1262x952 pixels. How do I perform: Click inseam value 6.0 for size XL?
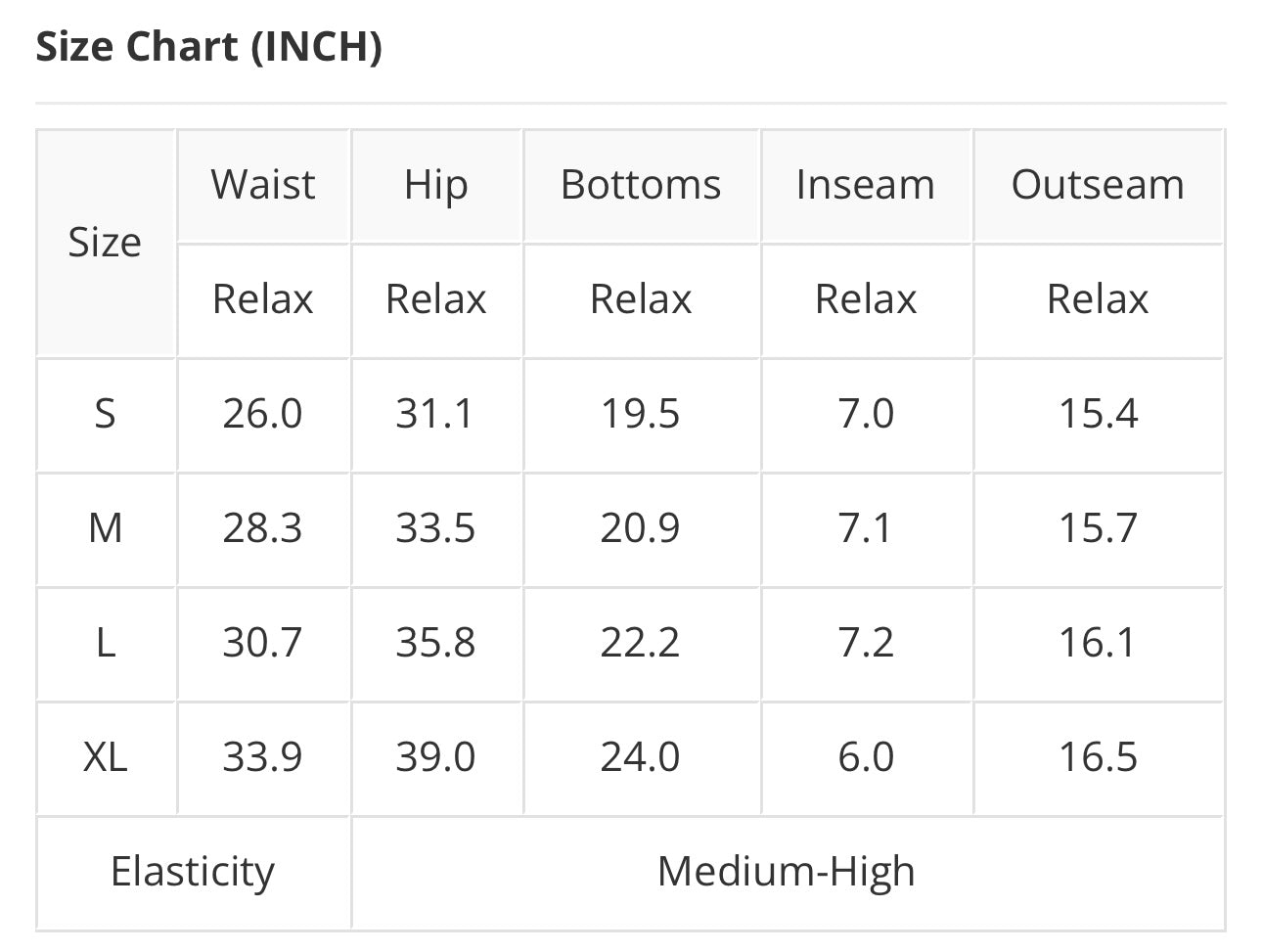click(x=866, y=757)
